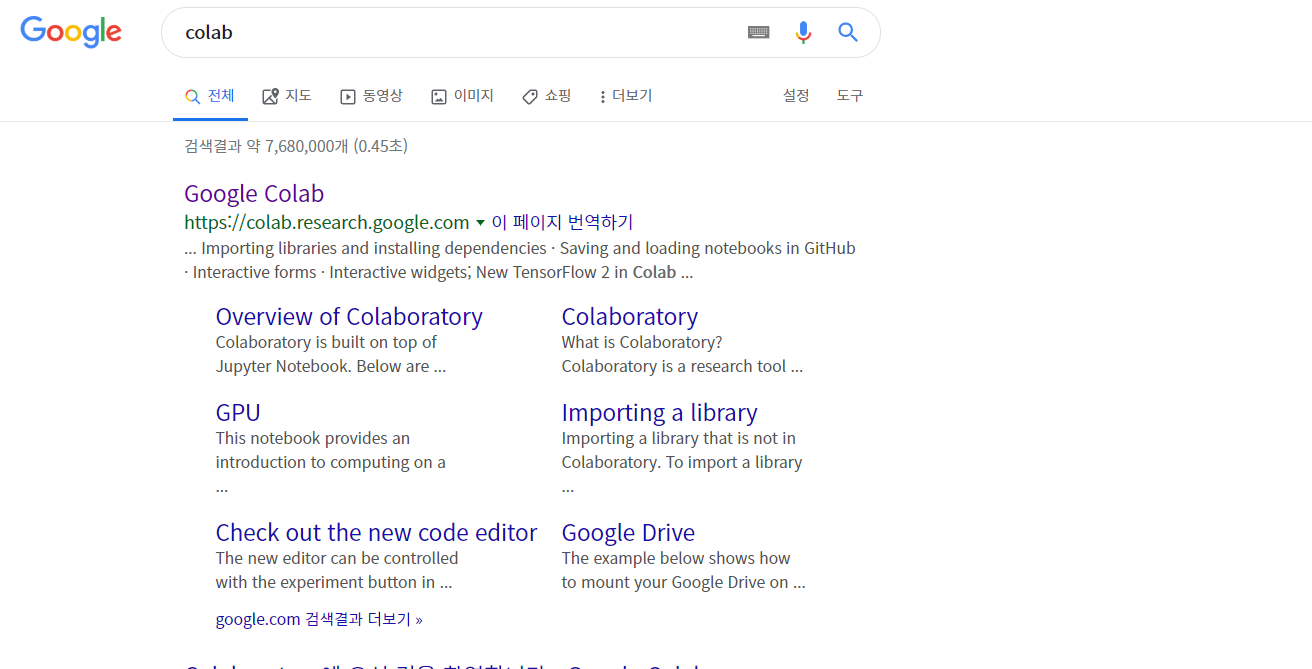Select the 전체 tab

210,96
